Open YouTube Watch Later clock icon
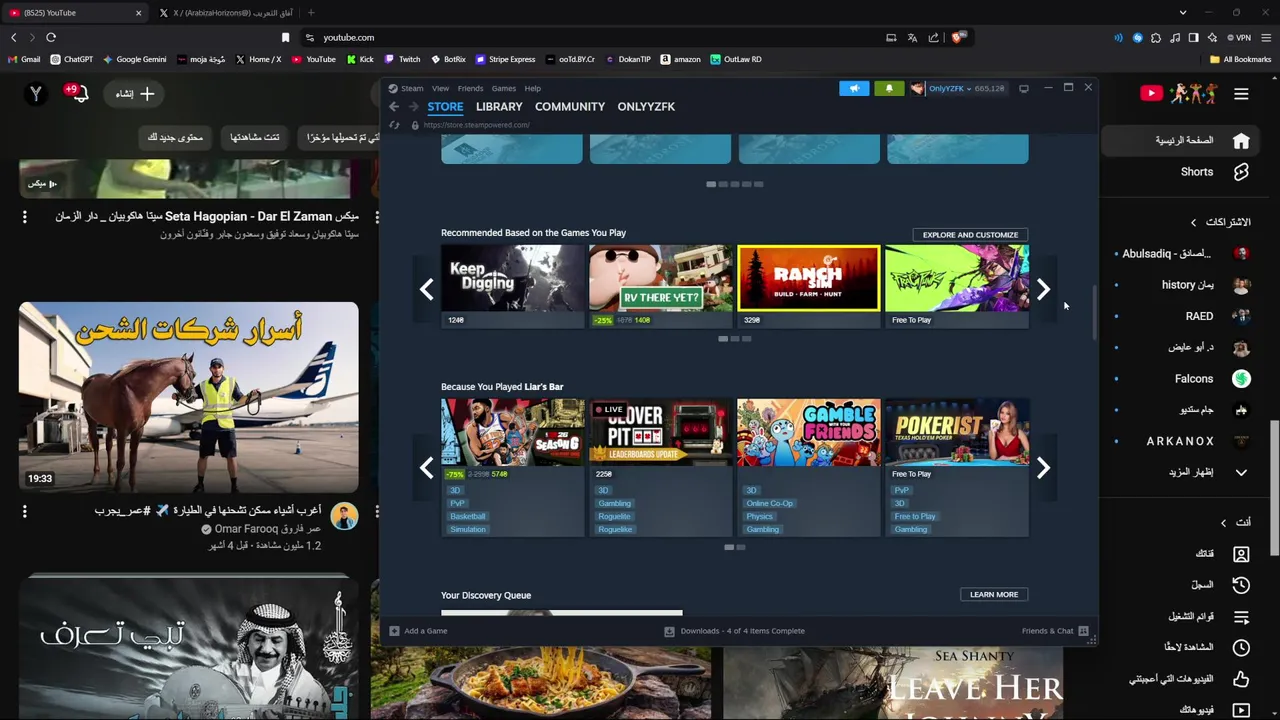The width and height of the screenshot is (1280, 720). pos(1241,648)
